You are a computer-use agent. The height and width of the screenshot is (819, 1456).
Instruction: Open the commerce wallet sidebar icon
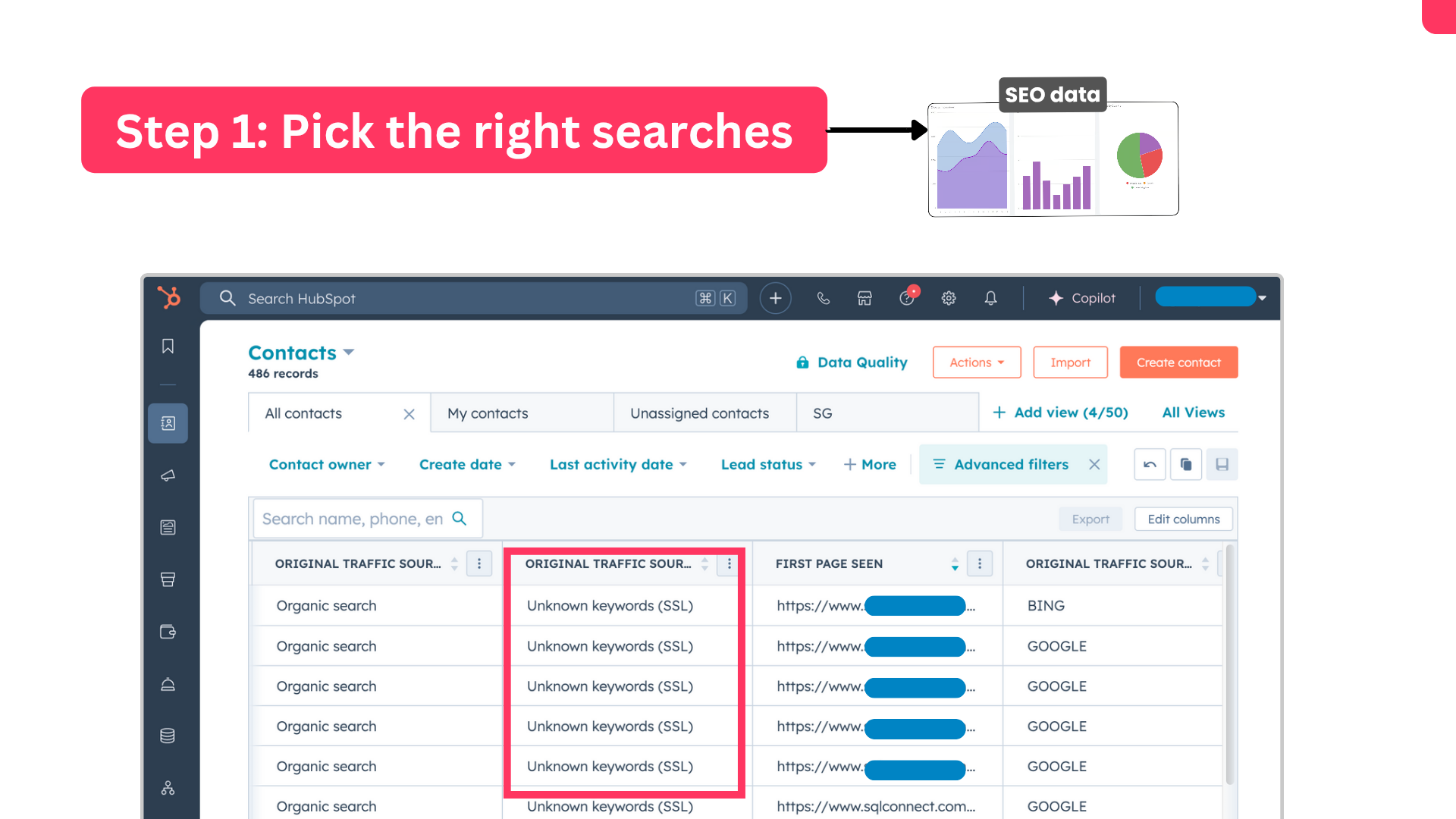point(168,632)
